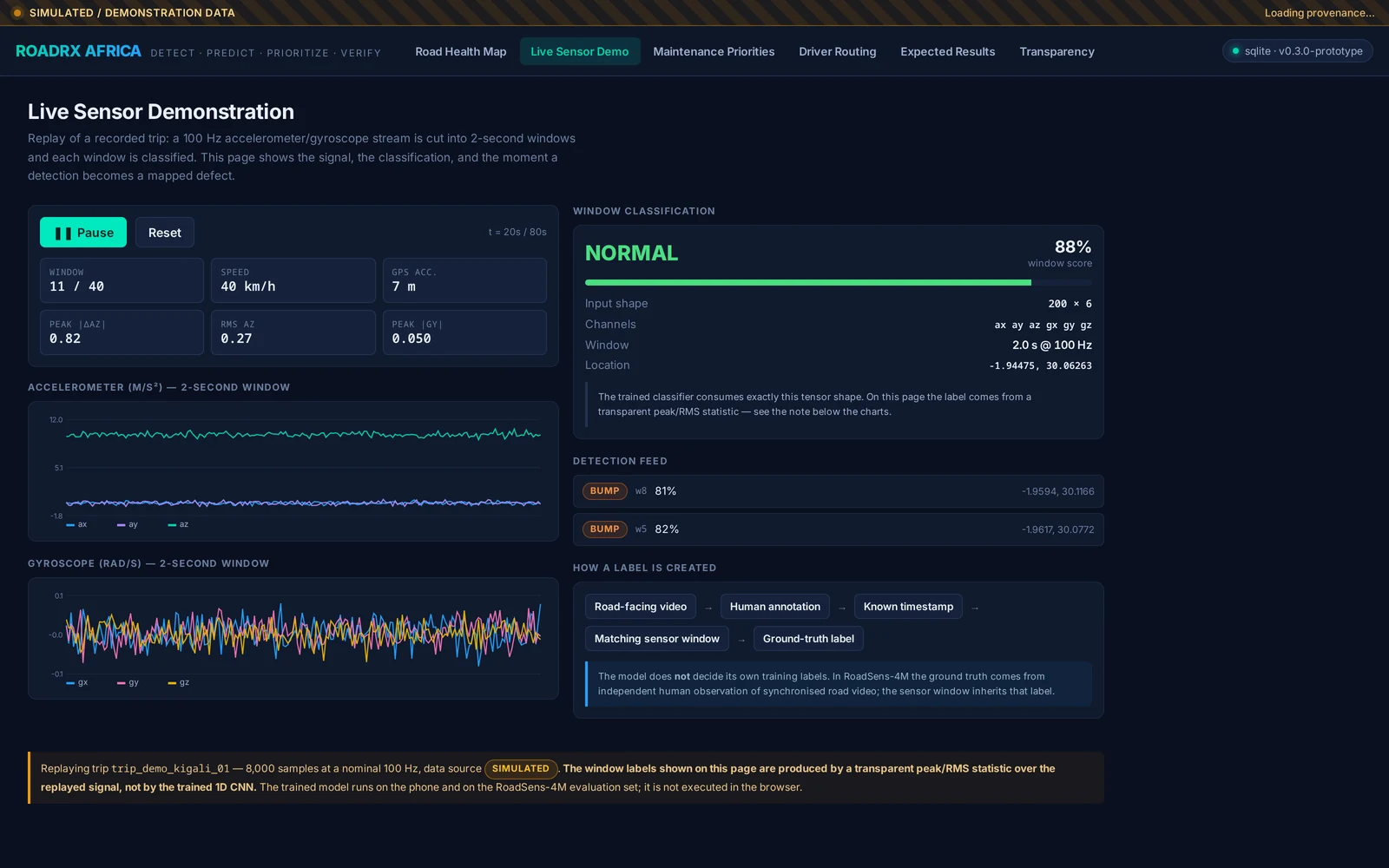This screenshot has height=868, width=1389.
Task: Toggle the gy series in gyroscope legend
Action: click(x=128, y=682)
